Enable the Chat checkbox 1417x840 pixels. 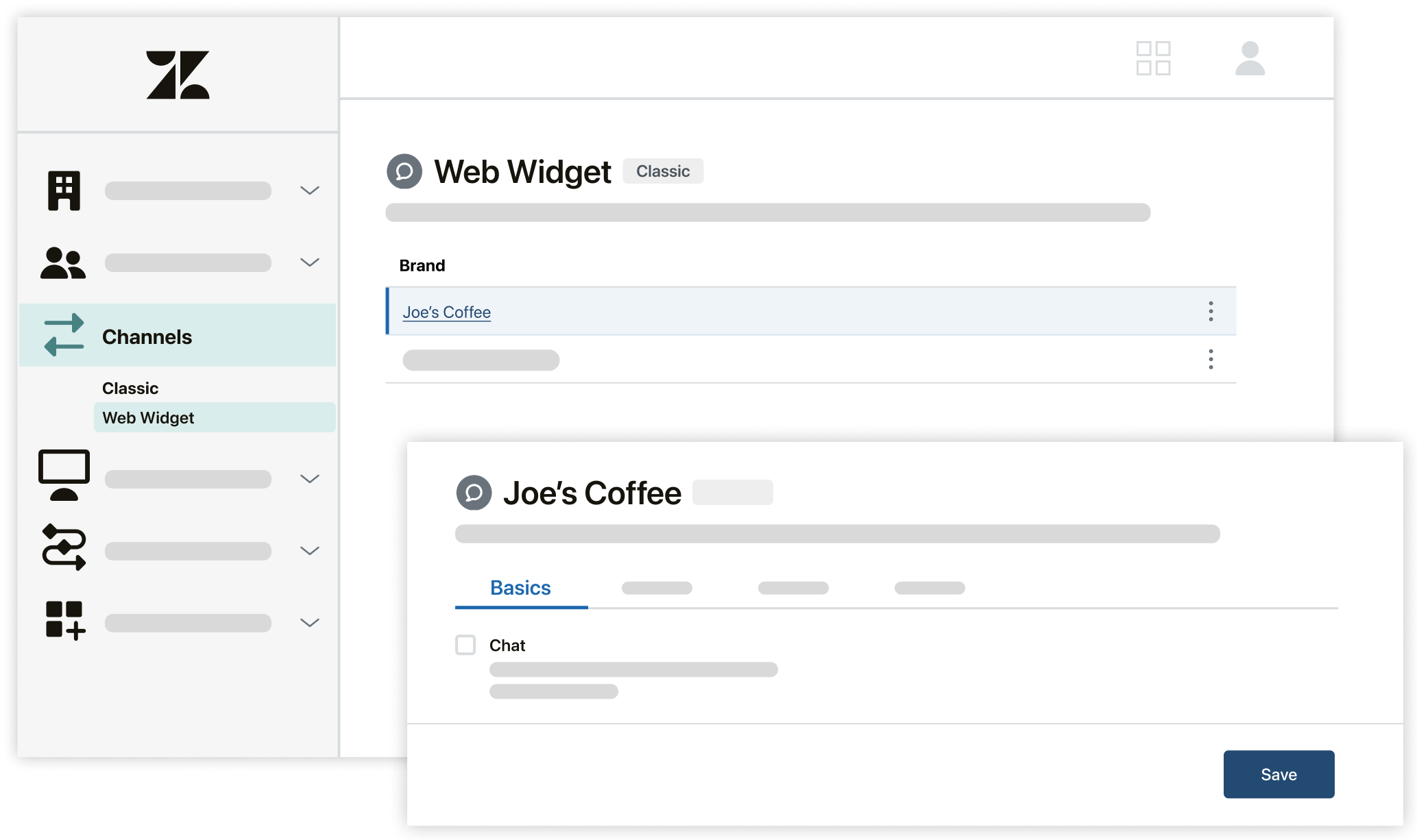pos(465,644)
